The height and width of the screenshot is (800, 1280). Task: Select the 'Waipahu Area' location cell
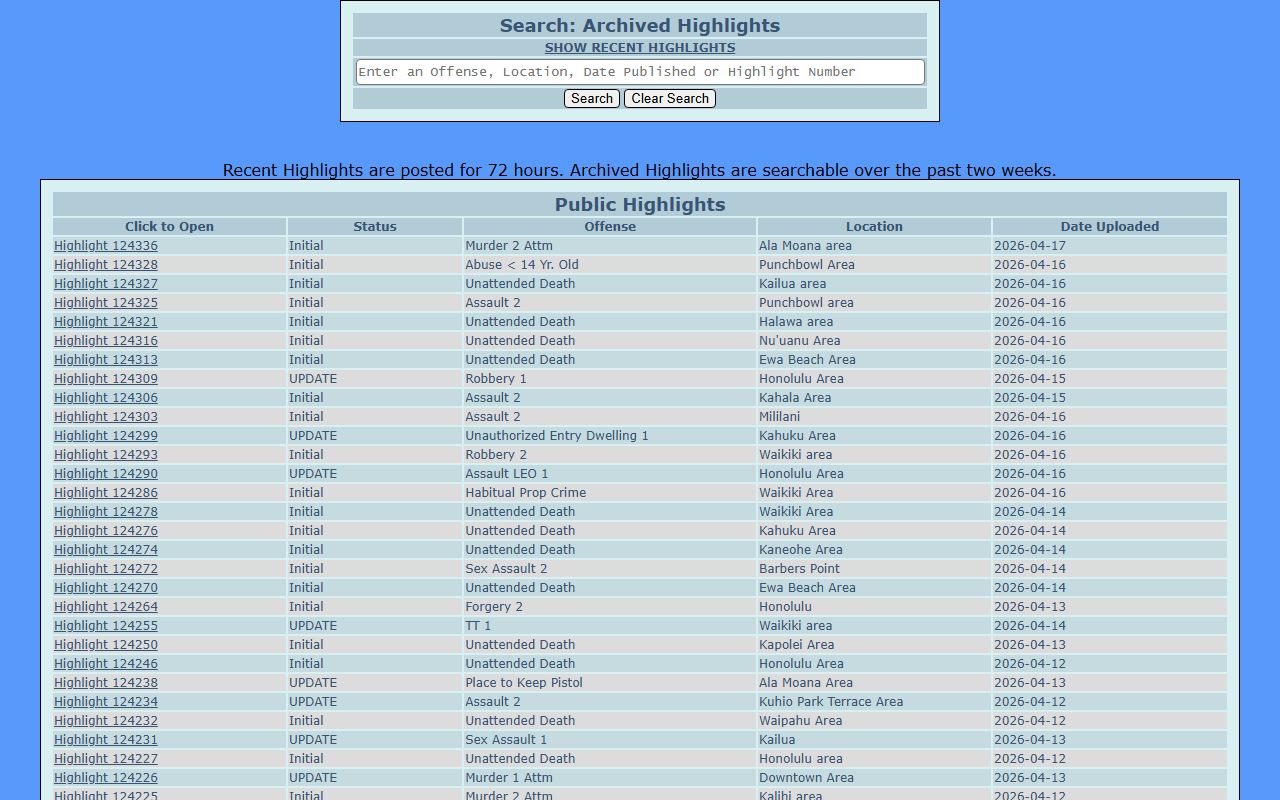click(874, 721)
